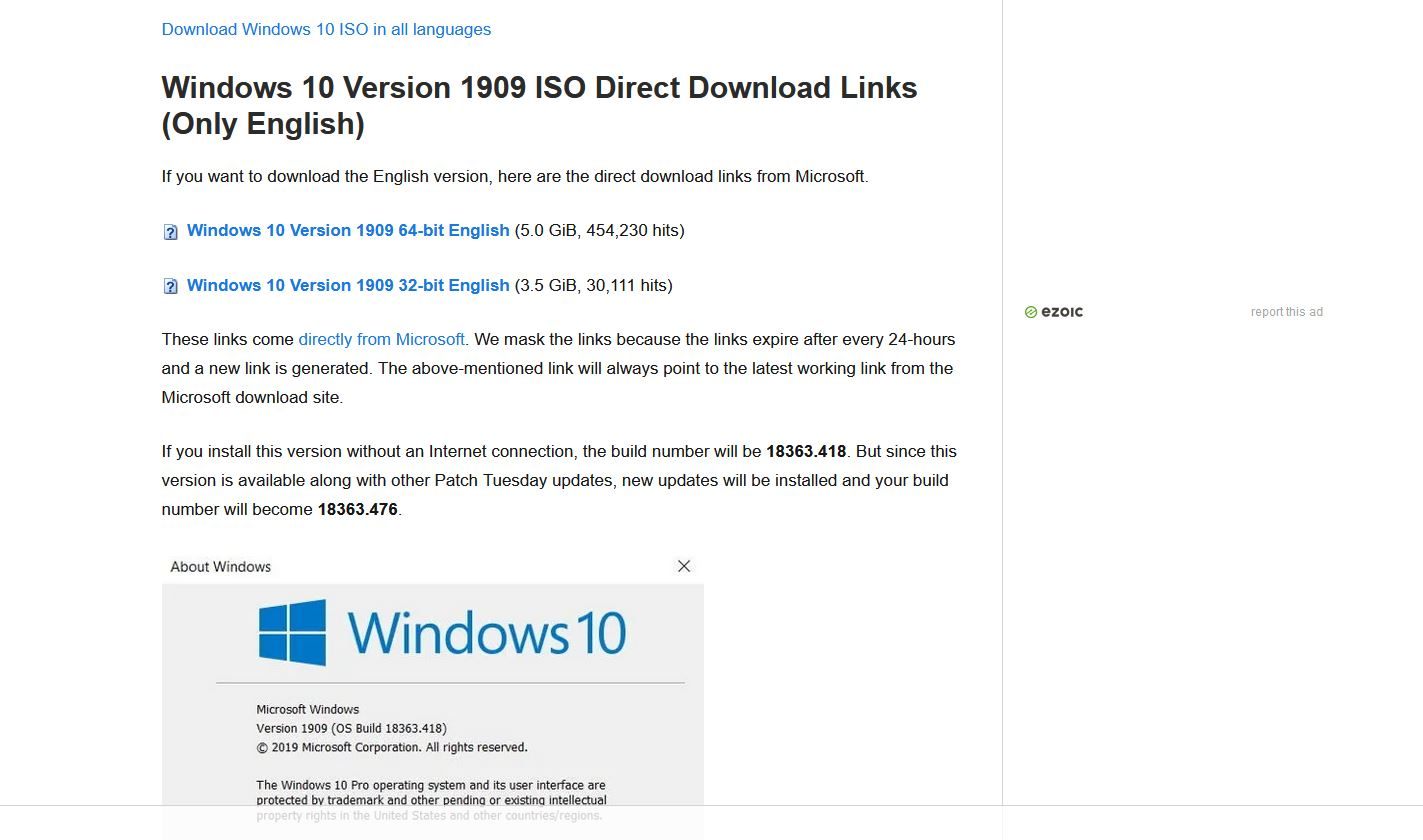Image resolution: width=1423 pixels, height=840 pixels.
Task: Click the green circular Ezoic logo icon
Action: [x=1031, y=312]
